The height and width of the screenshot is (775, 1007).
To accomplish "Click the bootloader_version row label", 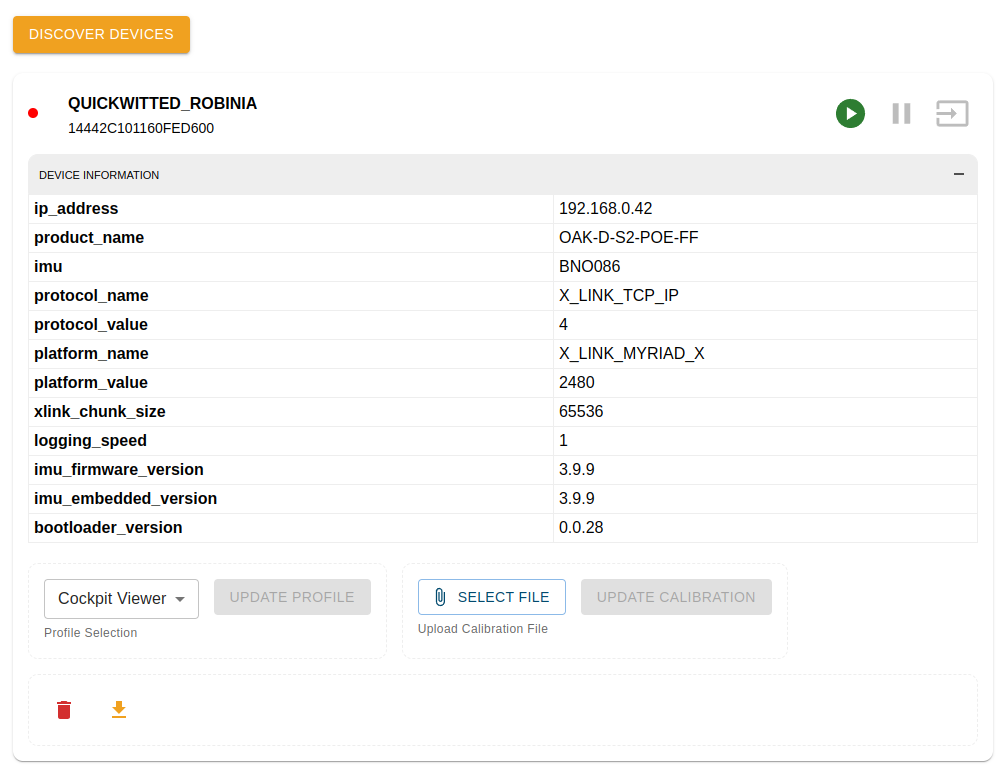I will [x=108, y=528].
